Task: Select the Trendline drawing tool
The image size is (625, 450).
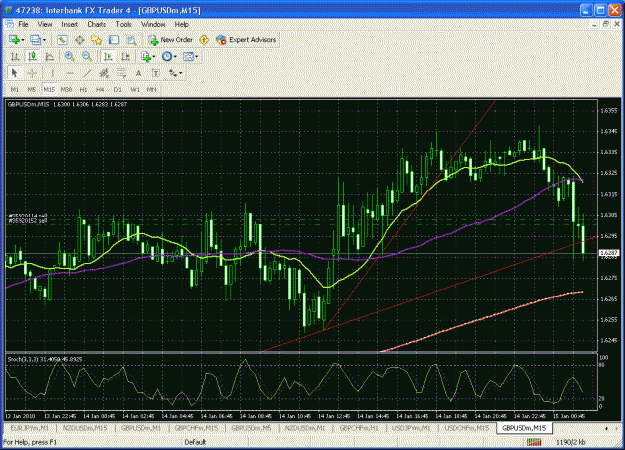Action: coord(87,73)
